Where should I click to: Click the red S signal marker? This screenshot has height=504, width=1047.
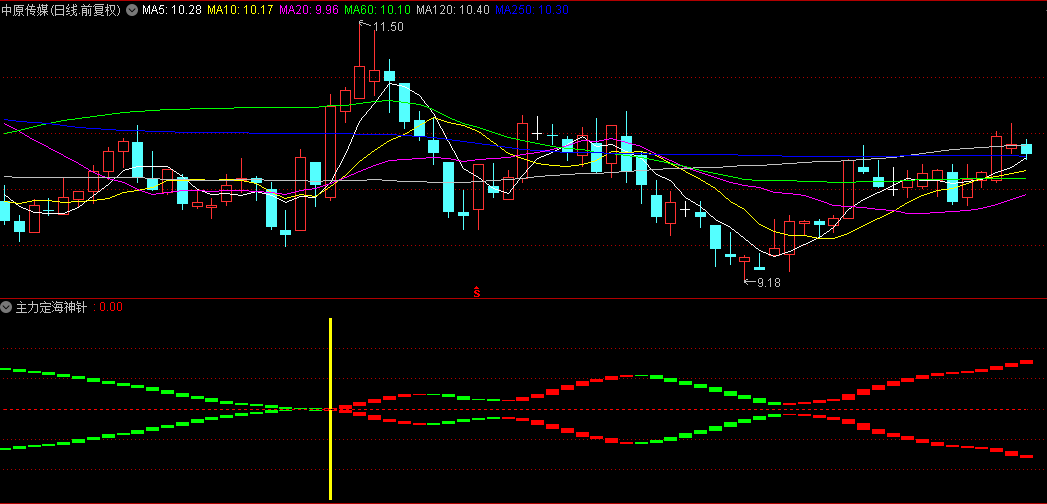coord(477,292)
